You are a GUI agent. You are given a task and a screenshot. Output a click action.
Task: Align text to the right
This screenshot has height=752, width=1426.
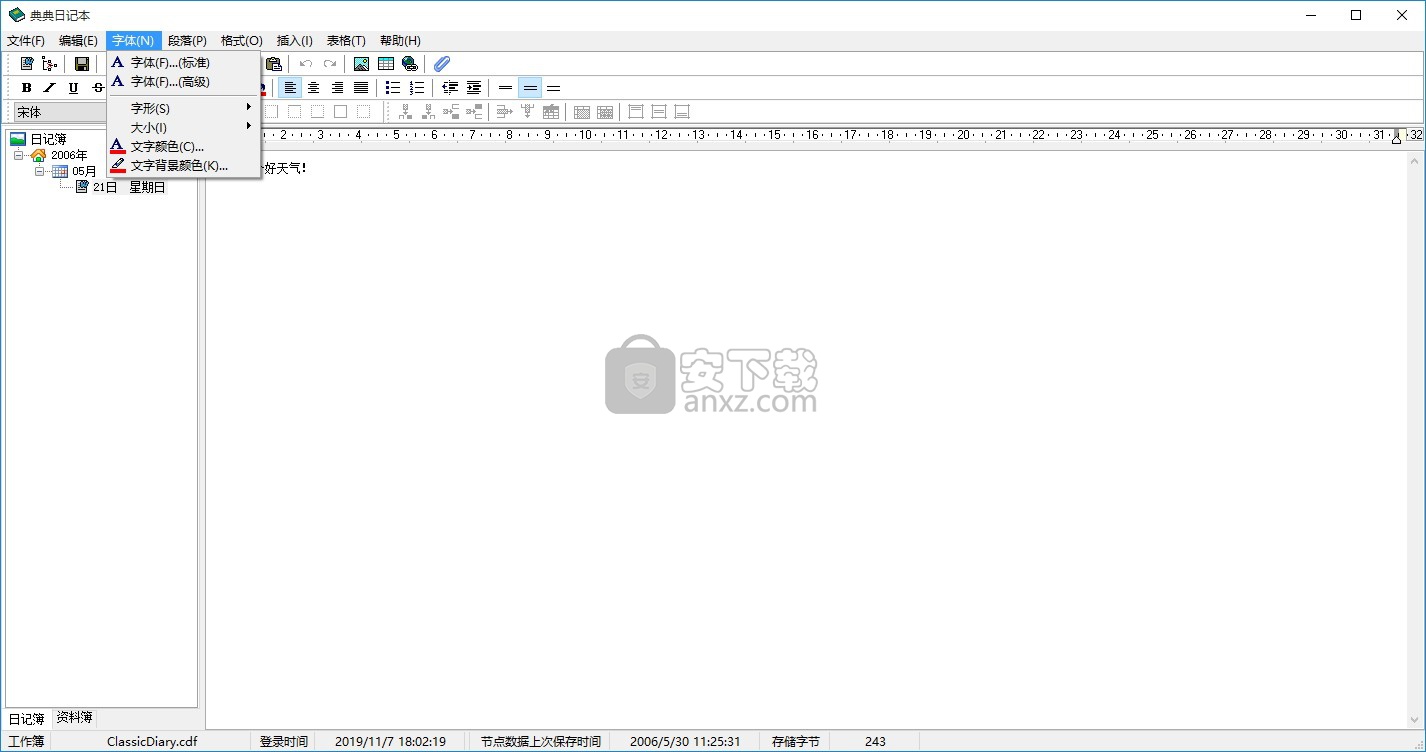(338, 88)
